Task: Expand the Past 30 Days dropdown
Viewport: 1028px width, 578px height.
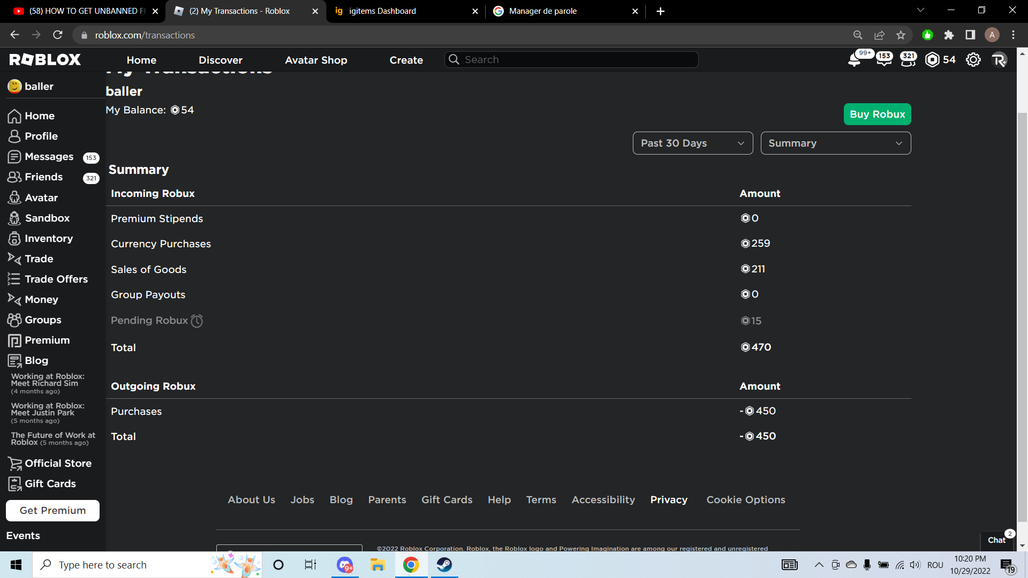Action: [x=692, y=143]
